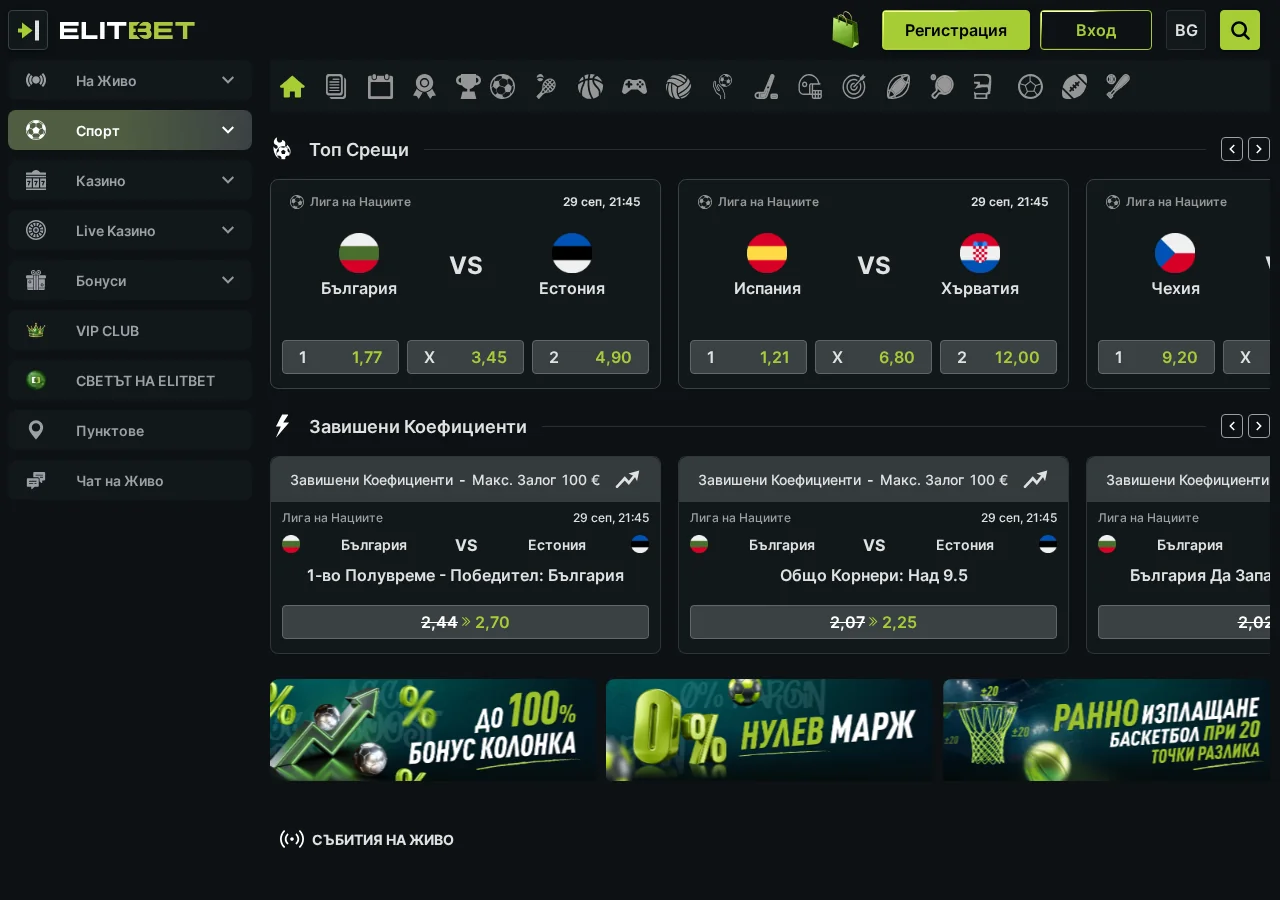This screenshot has width=1280, height=900.
Task: Open the РАННО ИЗПЛАЩАНЕ basketball banner
Action: [1106, 730]
